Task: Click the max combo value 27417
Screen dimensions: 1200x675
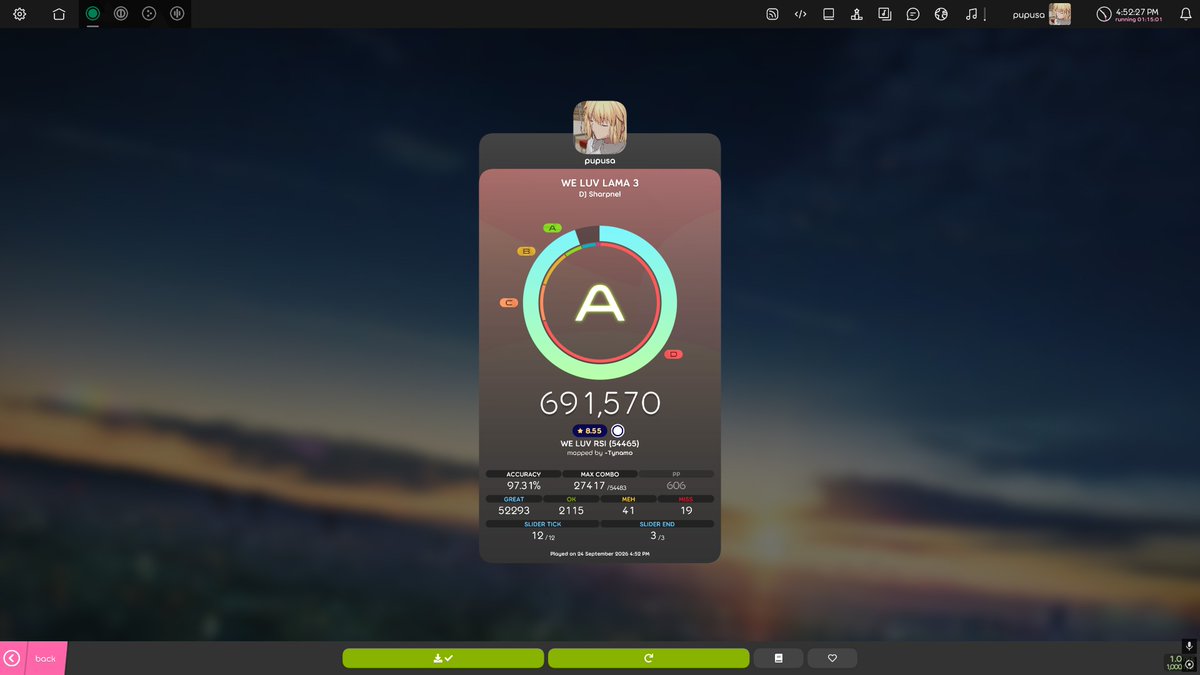Action: (590, 485)
